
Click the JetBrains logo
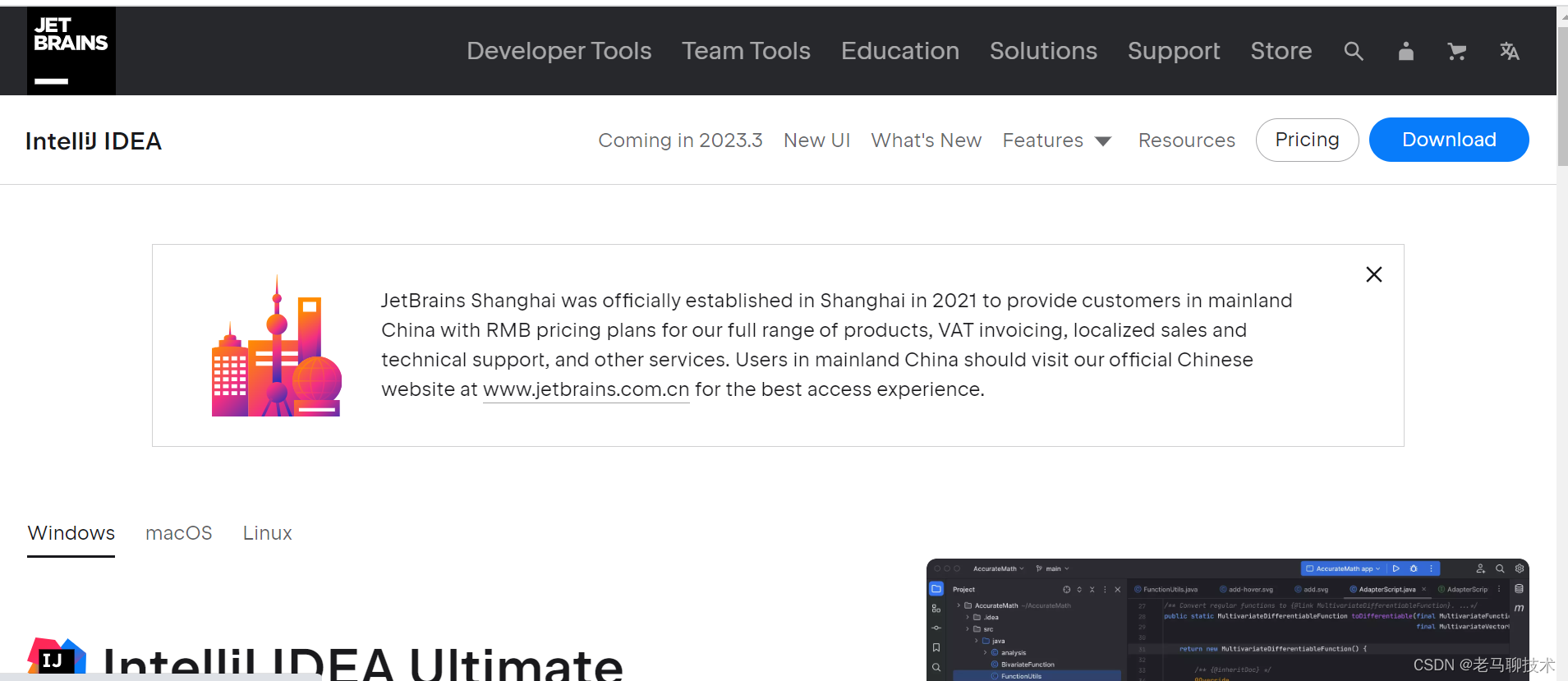(71, 51)
